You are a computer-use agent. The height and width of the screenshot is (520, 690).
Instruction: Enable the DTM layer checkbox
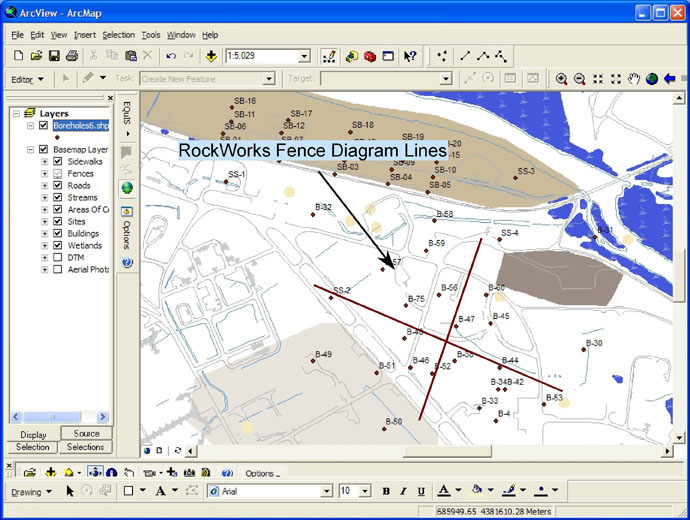pyautogui.click(x=58, y=257)
